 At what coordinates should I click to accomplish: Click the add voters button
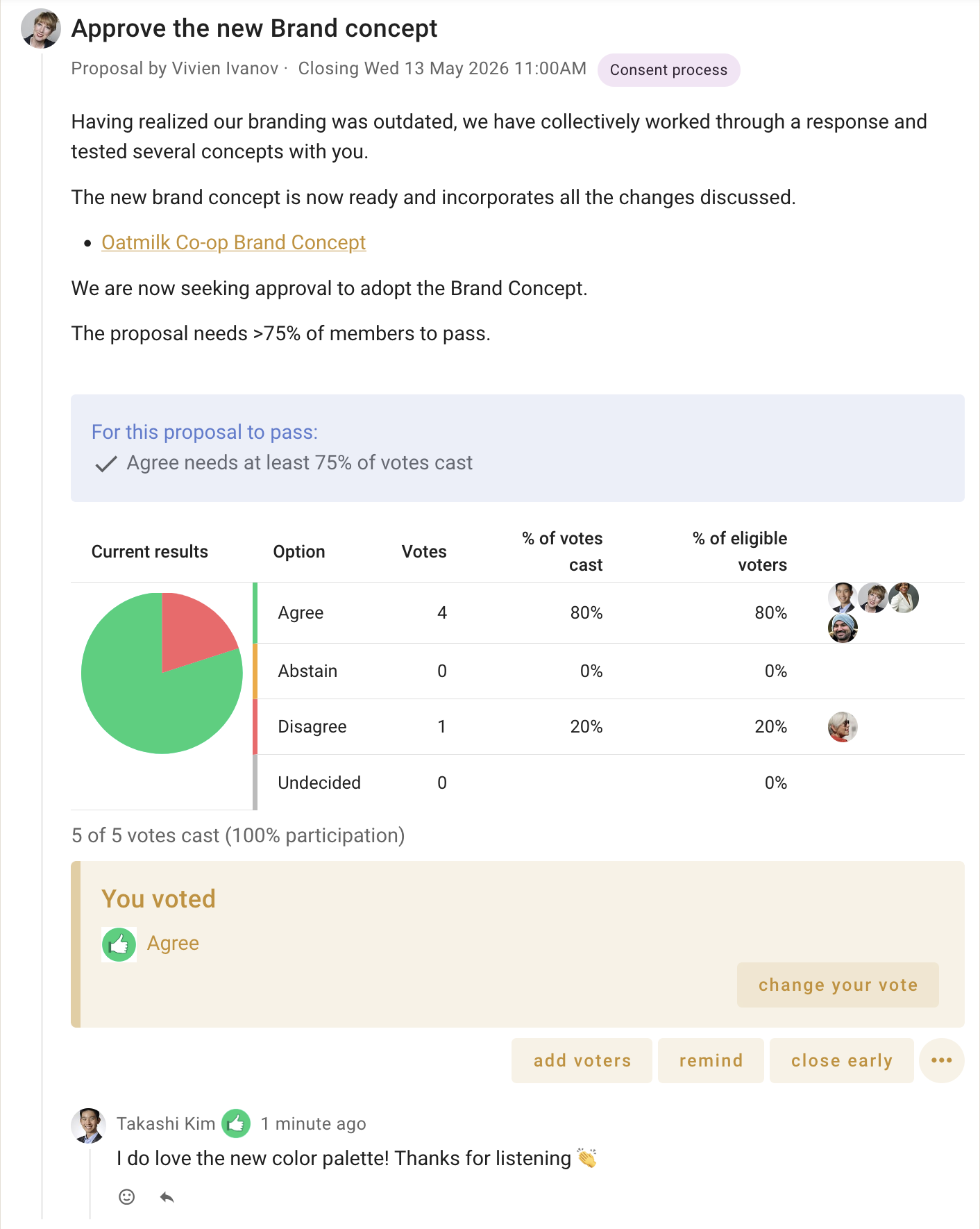point(582,1060)
